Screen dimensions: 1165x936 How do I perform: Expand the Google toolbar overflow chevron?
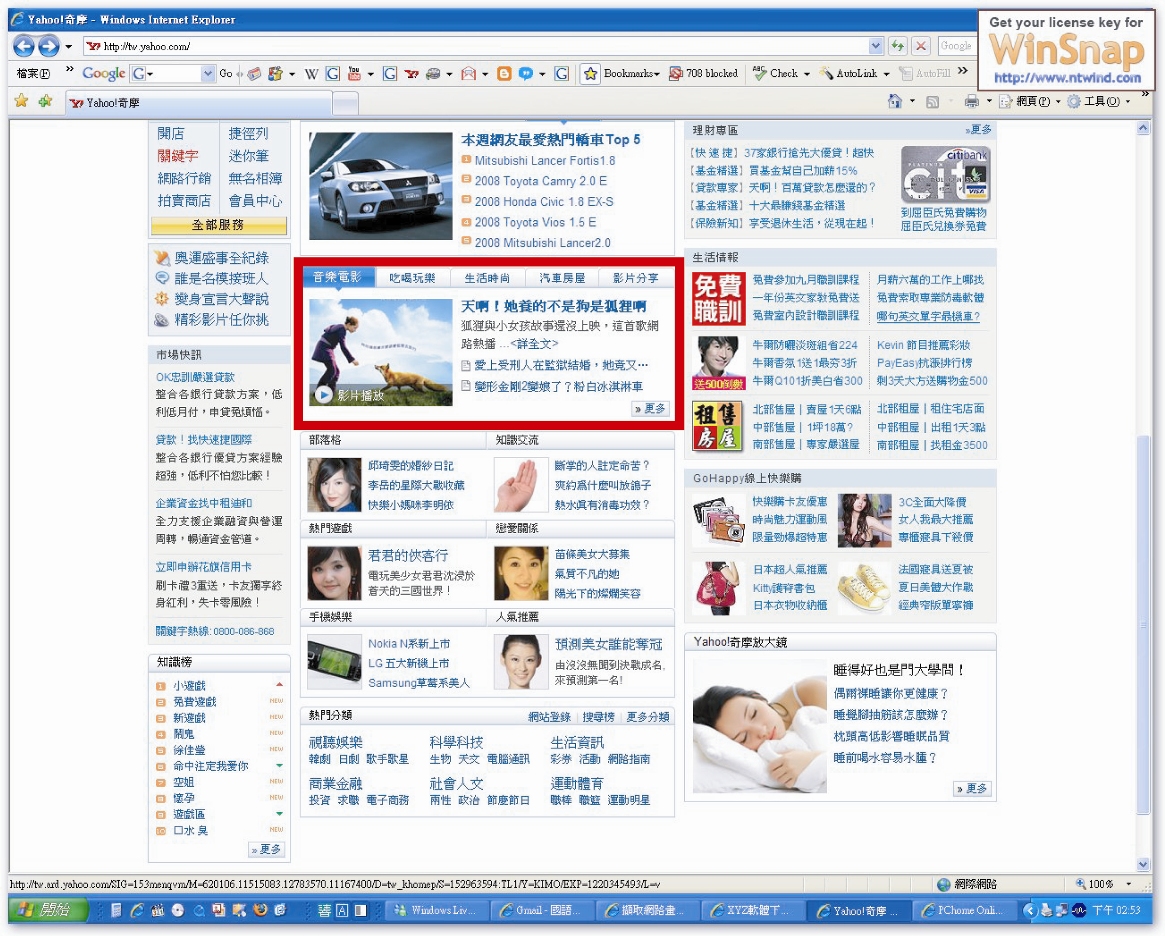click(963, 72)
